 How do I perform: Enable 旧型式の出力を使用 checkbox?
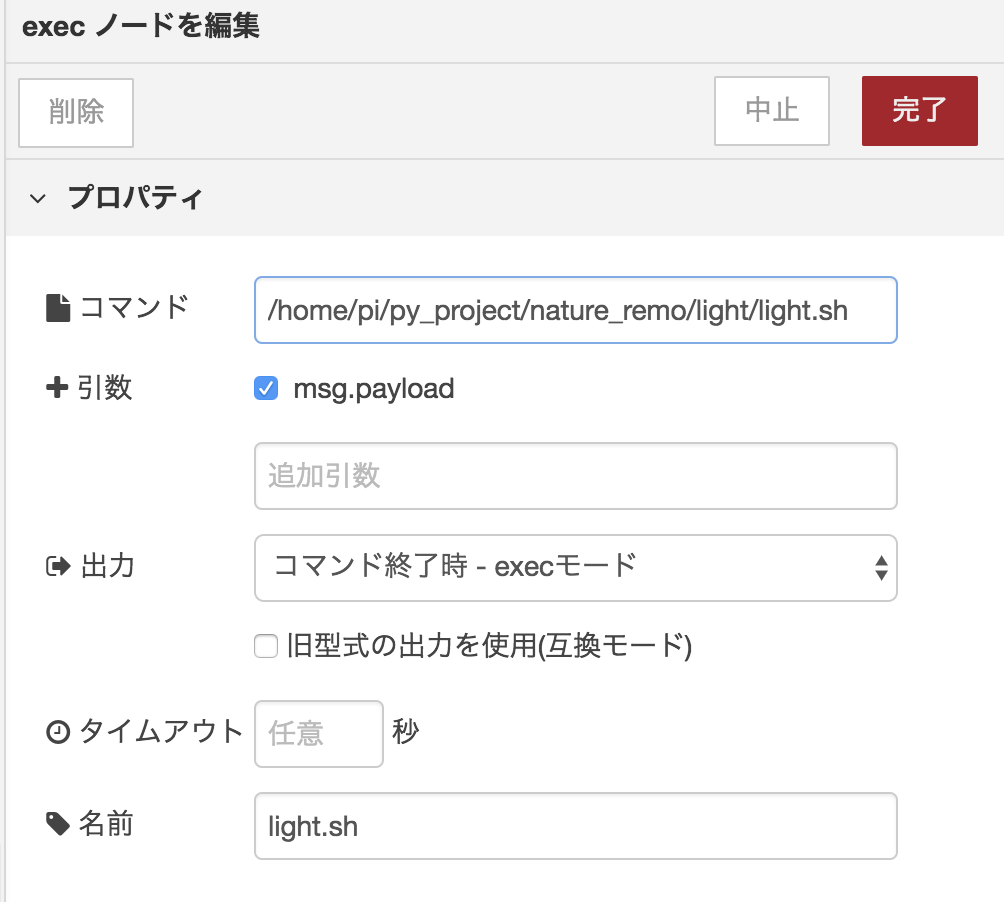click(266, 648)
